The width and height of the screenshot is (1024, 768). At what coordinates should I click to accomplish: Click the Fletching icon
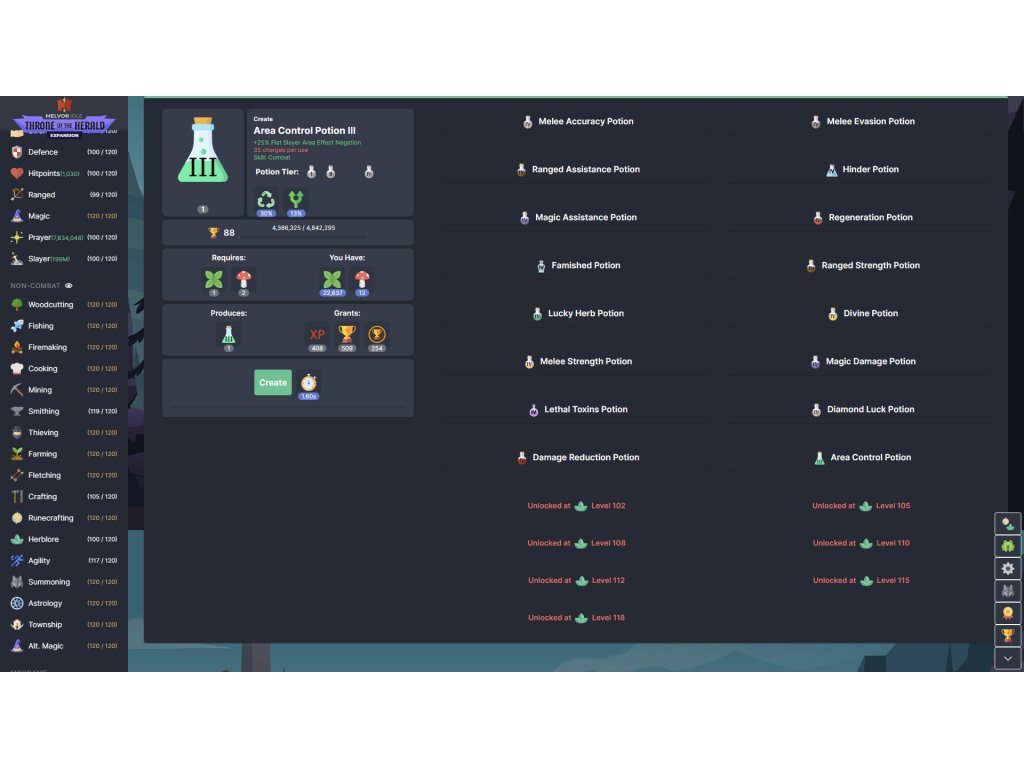(x=17, y=475)
